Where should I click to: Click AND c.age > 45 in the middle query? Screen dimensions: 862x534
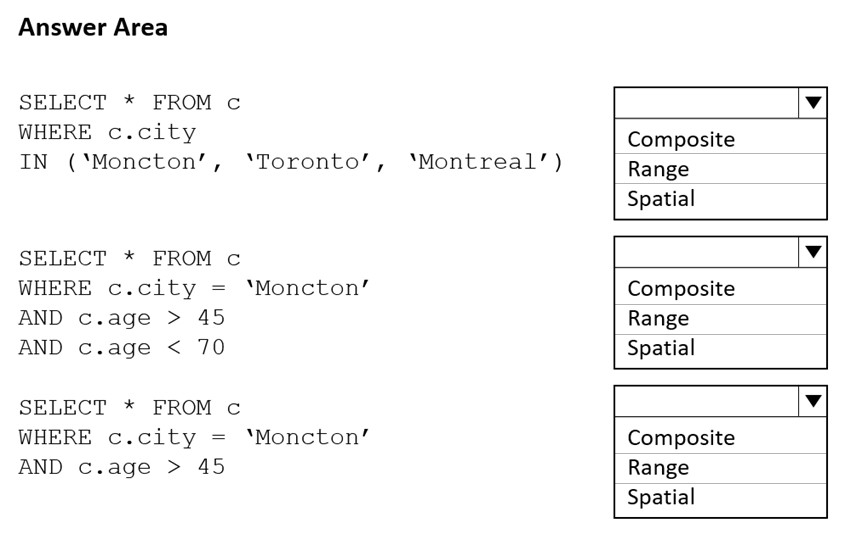pos(121,318)
